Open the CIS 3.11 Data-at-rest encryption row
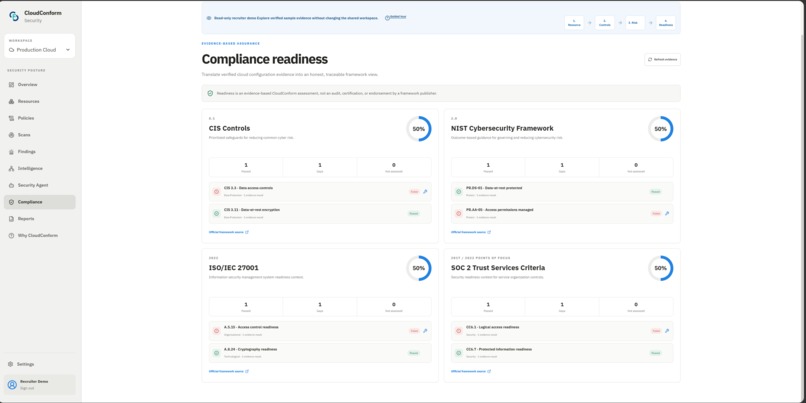 [320, 213]
